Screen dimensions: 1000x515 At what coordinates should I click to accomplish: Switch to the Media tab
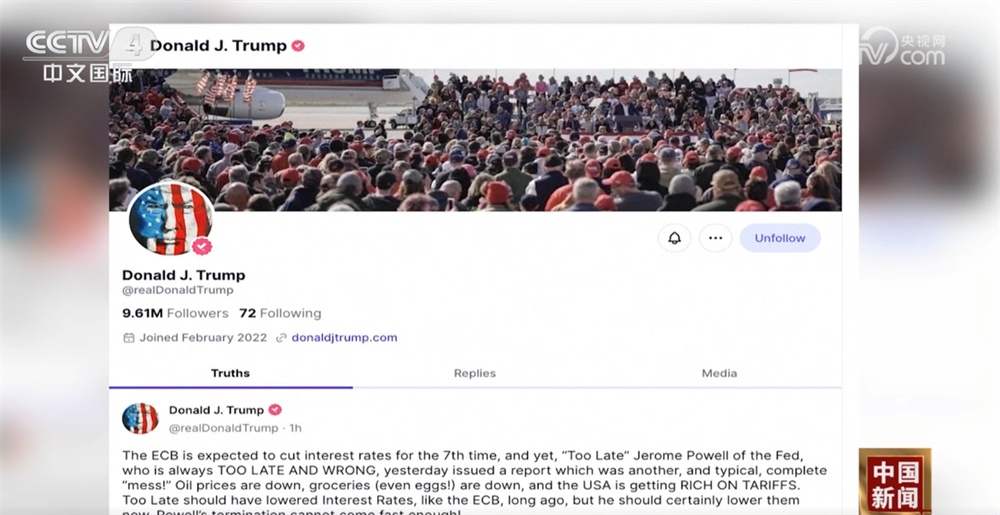(719, 374)
